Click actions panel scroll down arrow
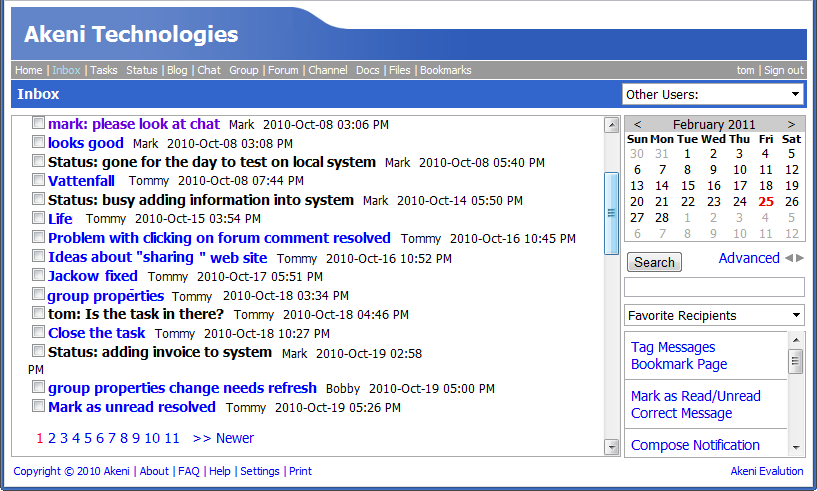Screen dimensions: 817x491 [796, 447]
